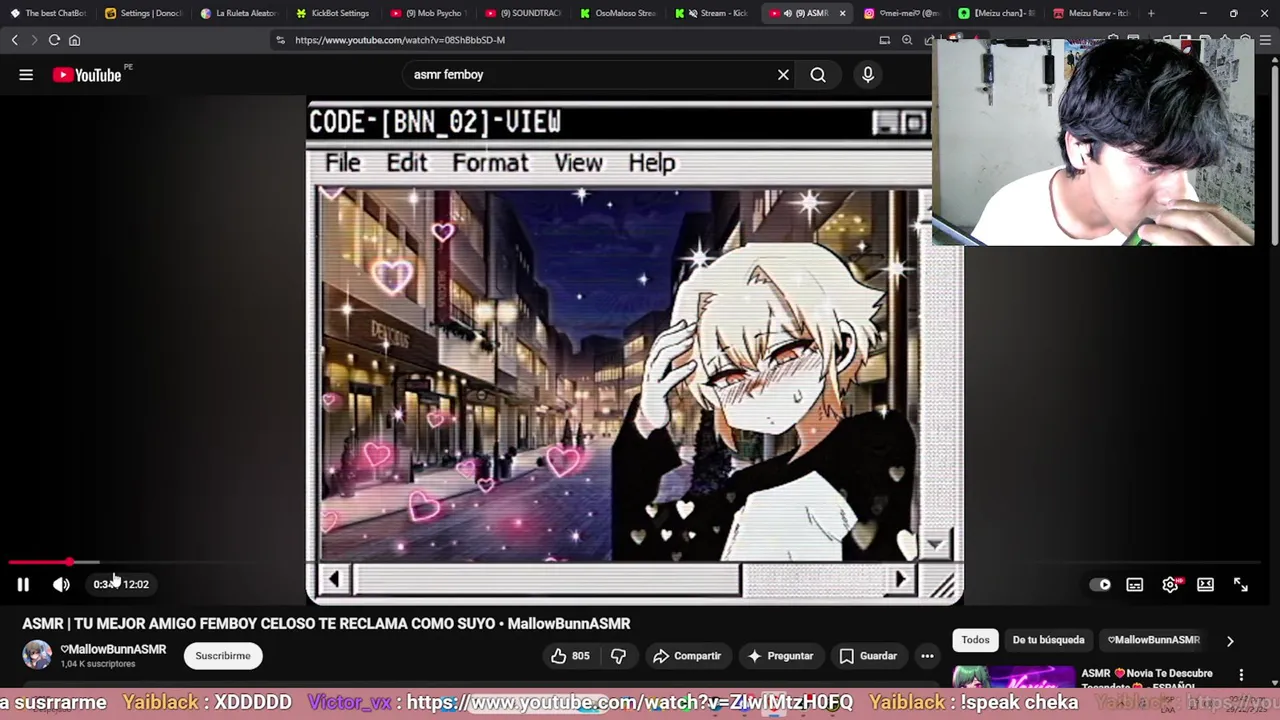The width and height of the screenshot is (1280, 720).
Task: Reload the page with the refresh icon
Action: click(x=54, y=40)
